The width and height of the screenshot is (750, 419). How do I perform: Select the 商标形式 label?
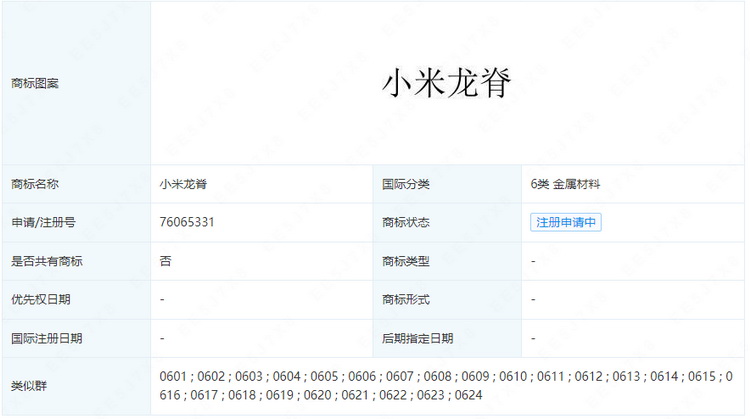click(x=406, y=299)
